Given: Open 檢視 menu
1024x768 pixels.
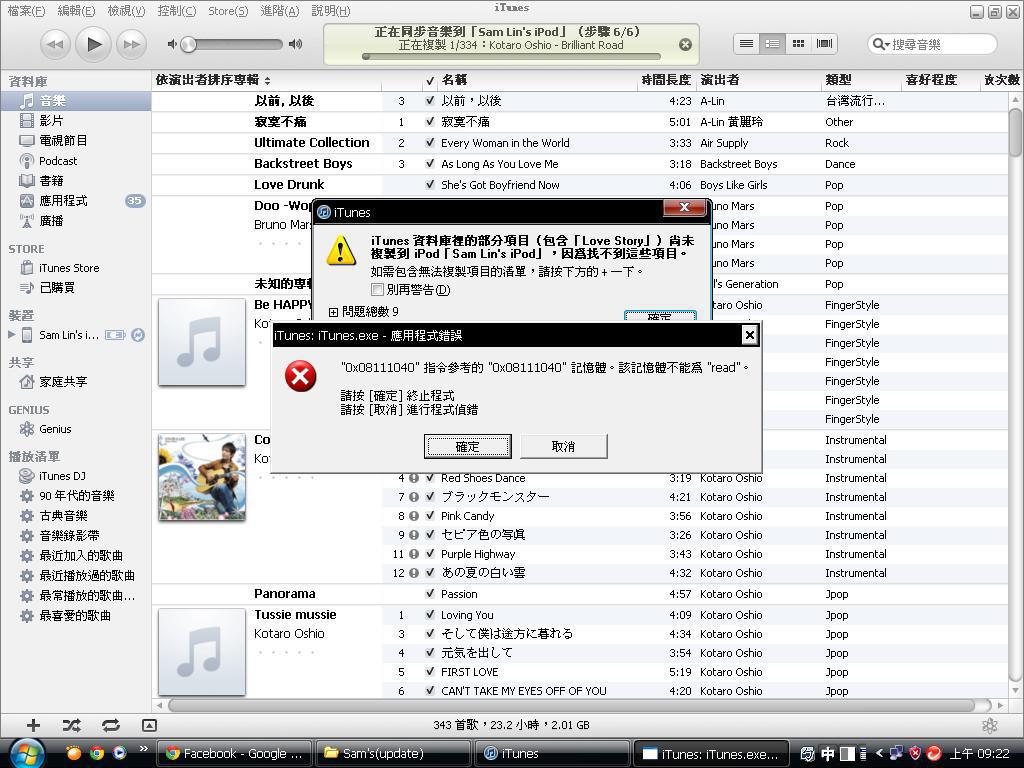Looking at the screenshot, I should pyautogui.click(x=126, y=10).
